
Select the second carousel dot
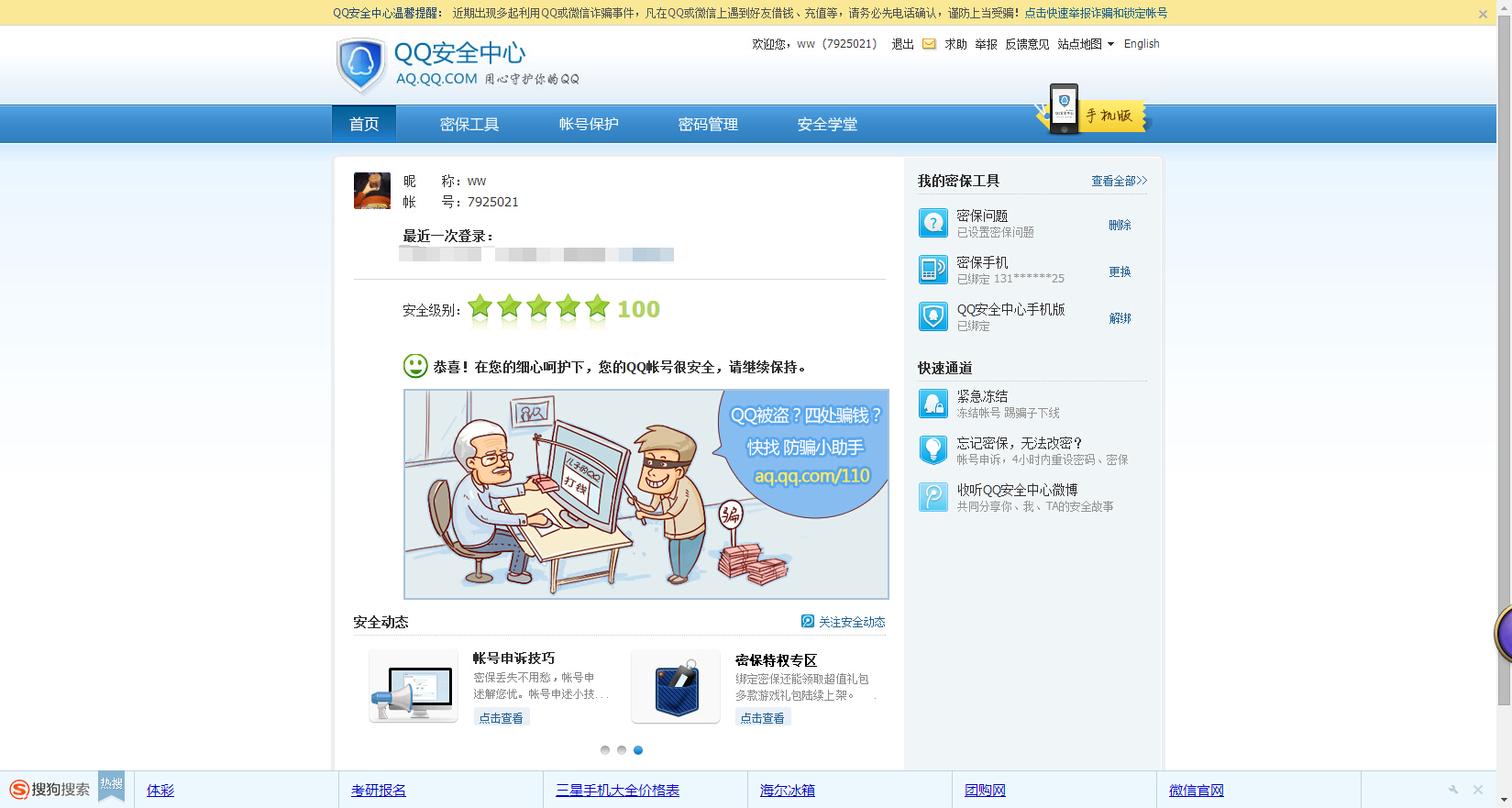click(x=622, y=750)
